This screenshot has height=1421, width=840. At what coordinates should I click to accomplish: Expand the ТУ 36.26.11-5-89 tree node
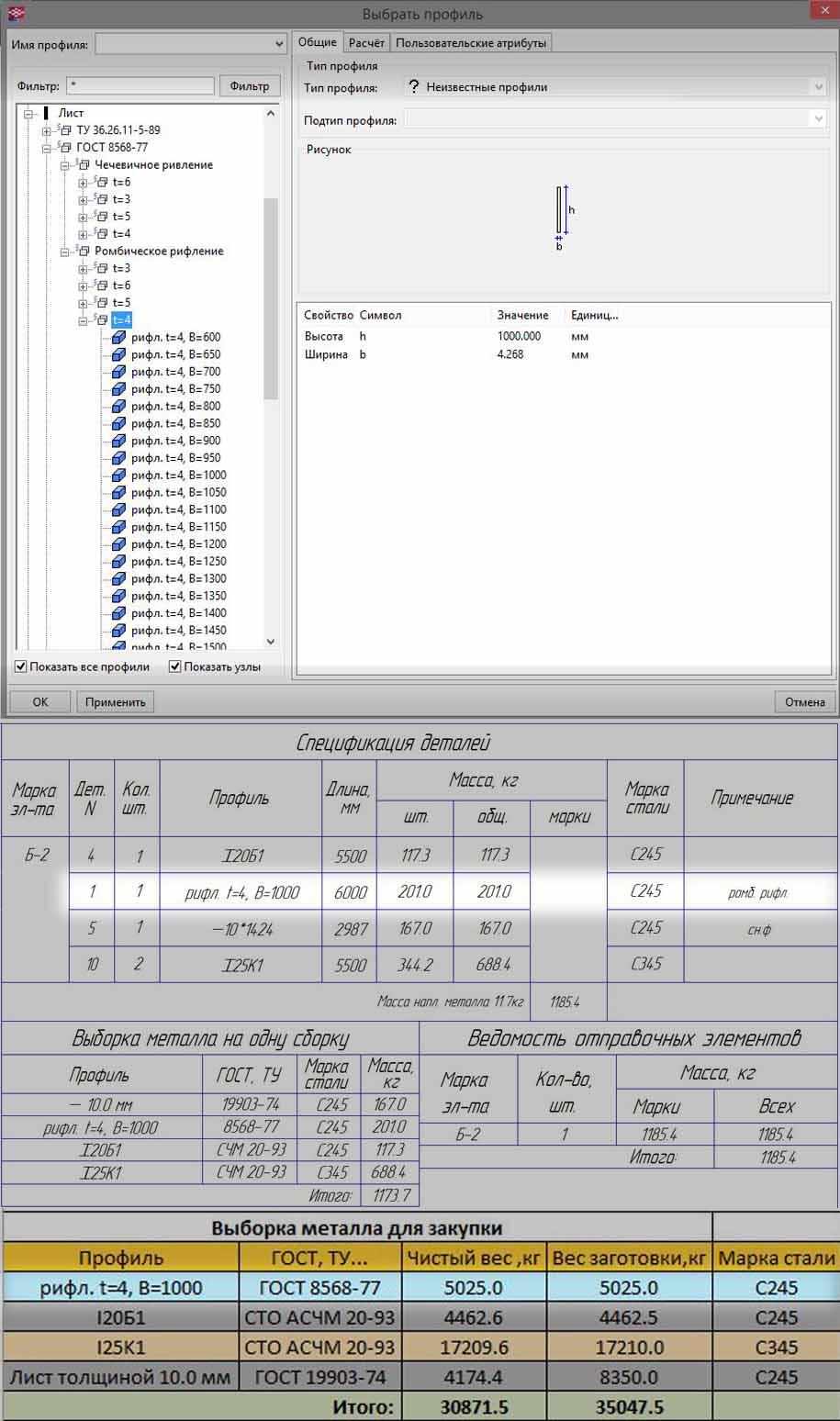[47, 130]
